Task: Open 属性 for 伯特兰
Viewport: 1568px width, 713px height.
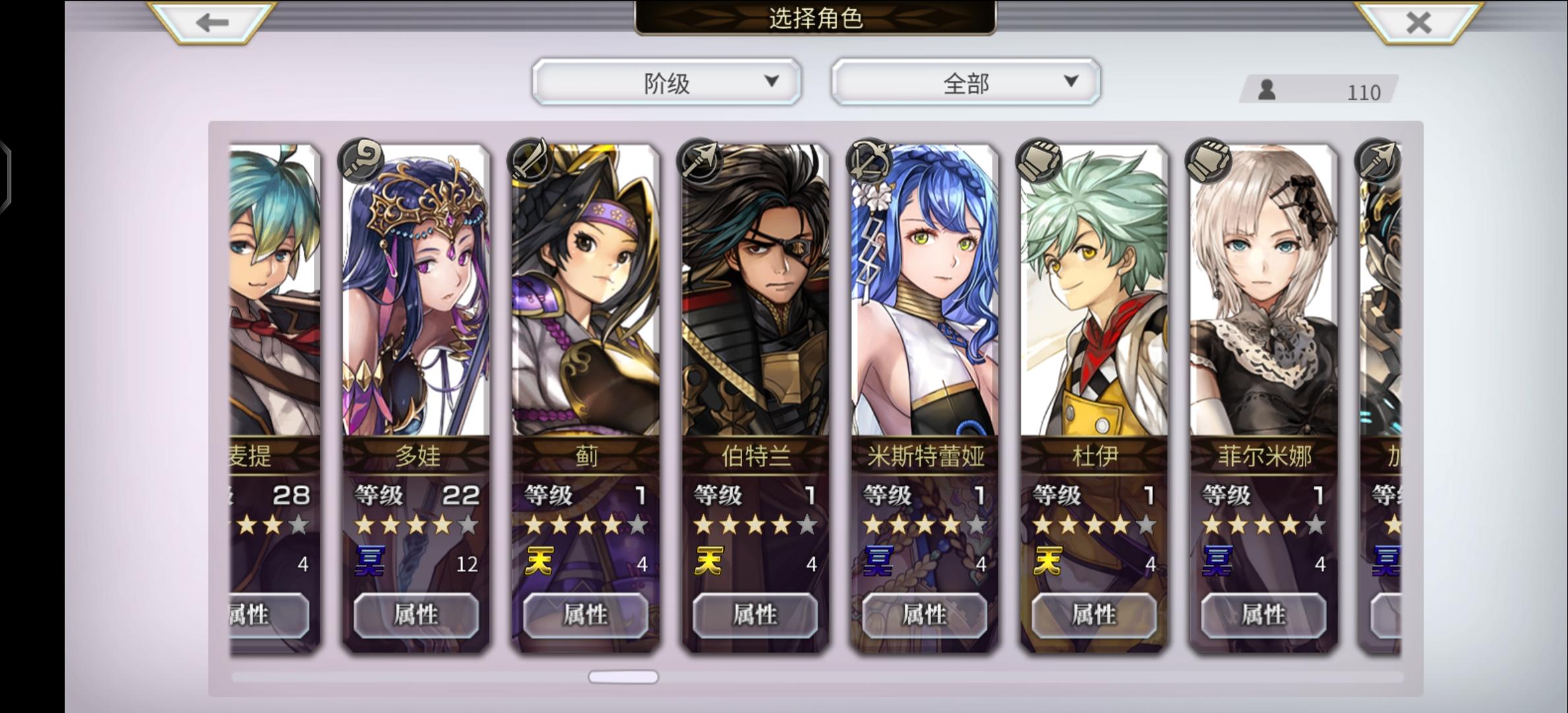Action: click(x=755, y=615)
